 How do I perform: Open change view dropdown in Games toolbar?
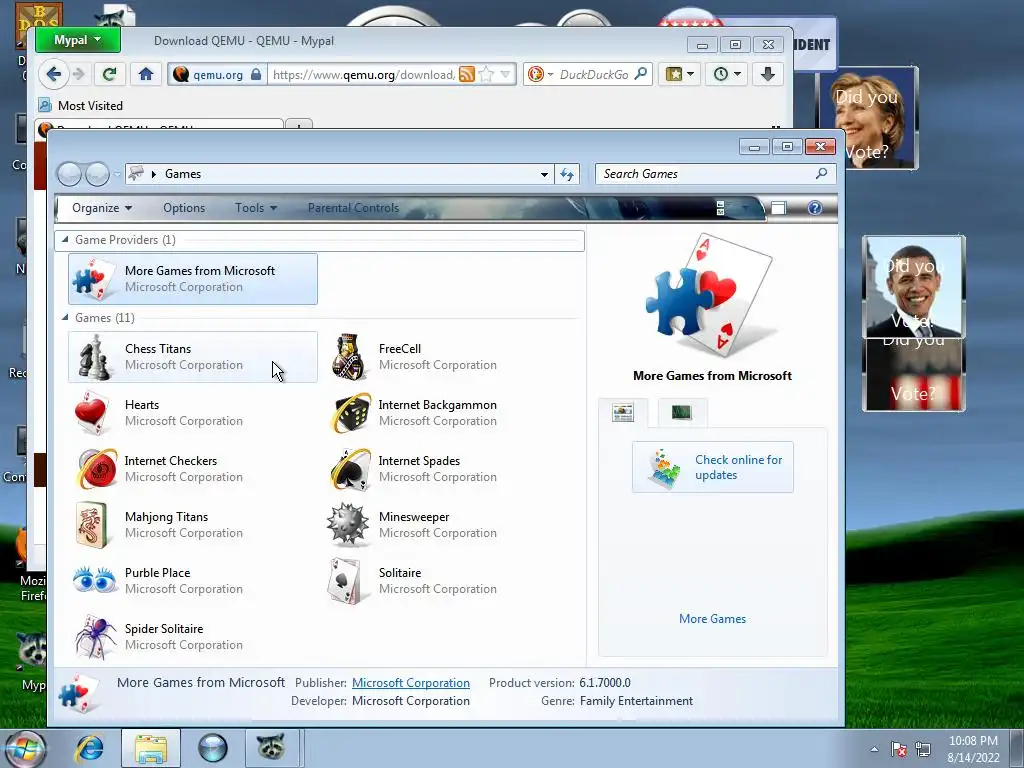point(744,208)
